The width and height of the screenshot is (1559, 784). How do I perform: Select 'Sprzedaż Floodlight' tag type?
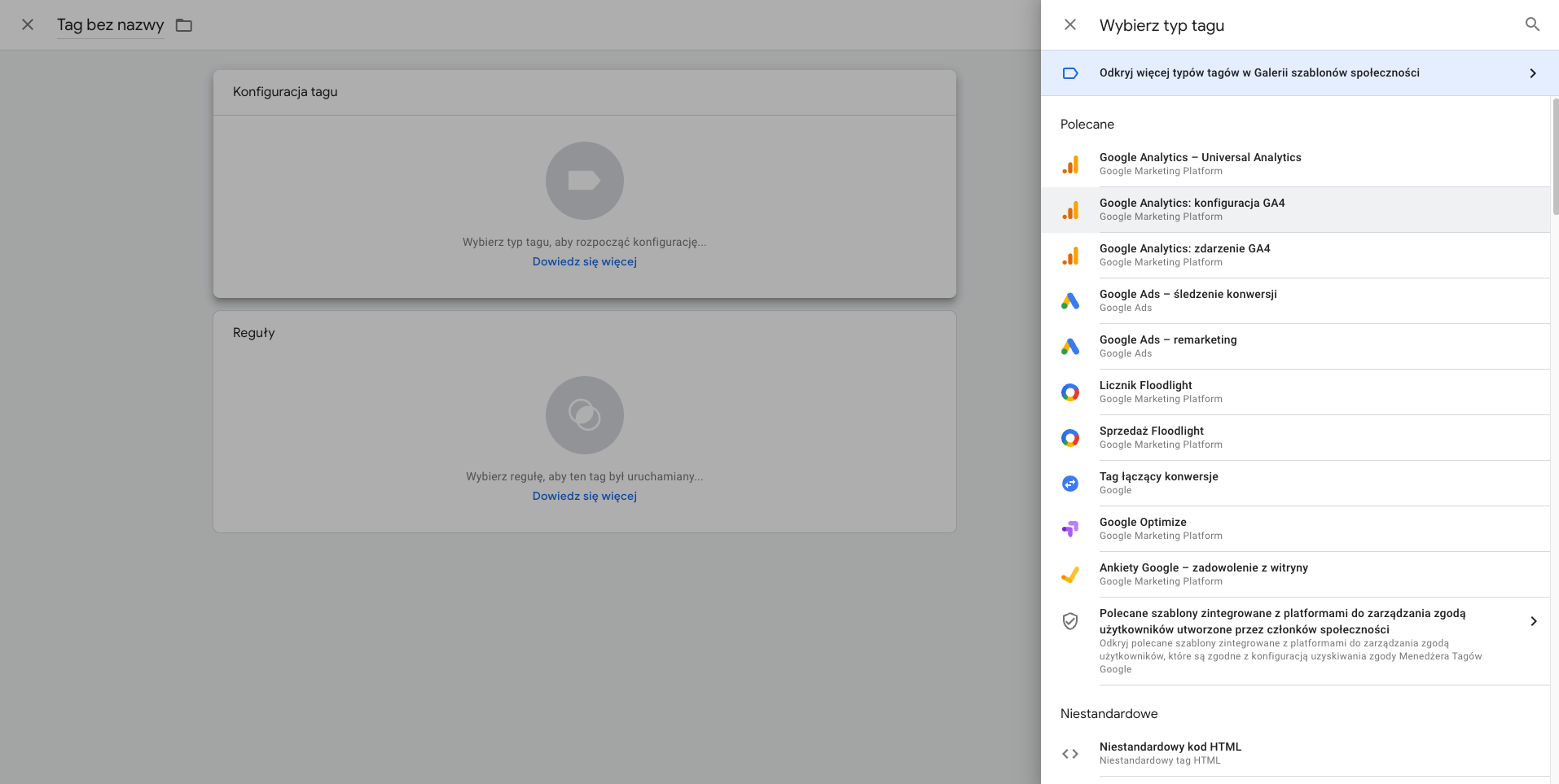[1295, 438]
